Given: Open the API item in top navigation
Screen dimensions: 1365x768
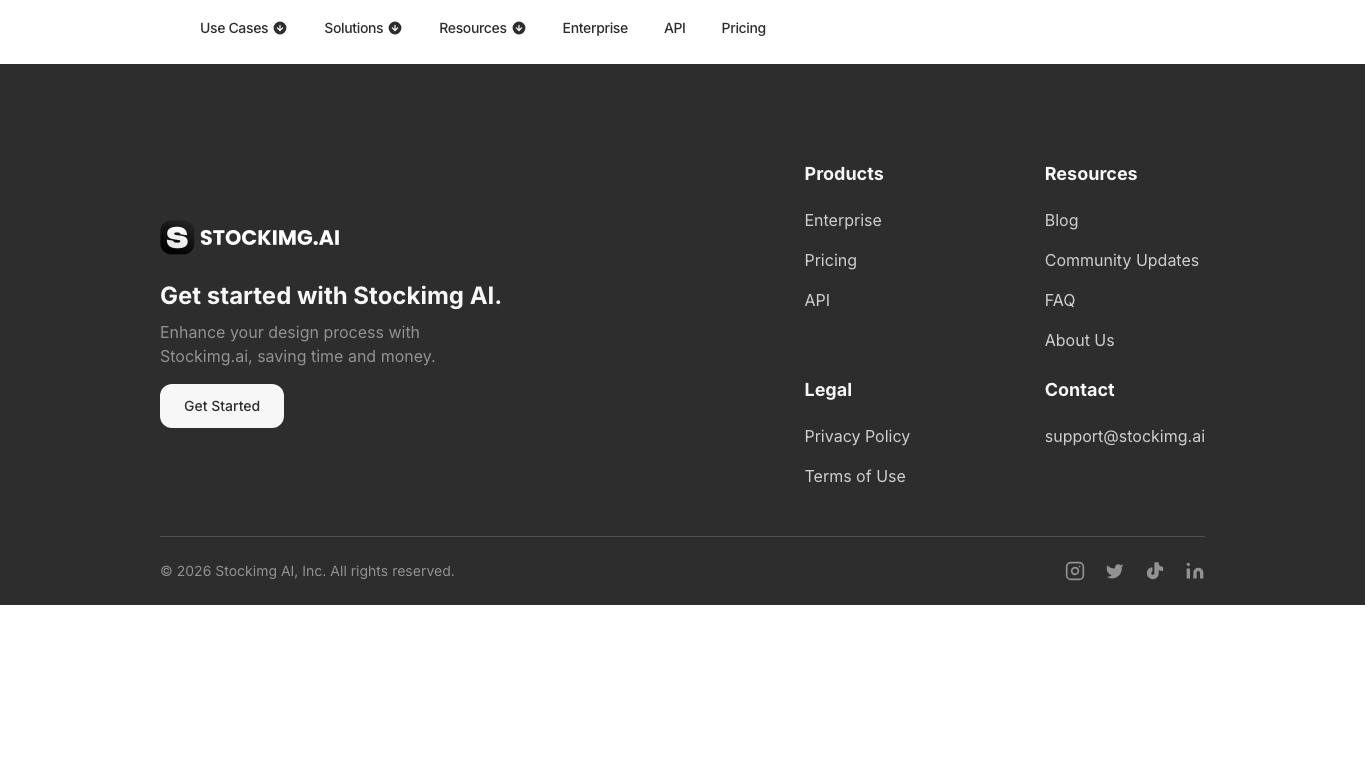Looking at the screenshot, I should tap(675, 28).
